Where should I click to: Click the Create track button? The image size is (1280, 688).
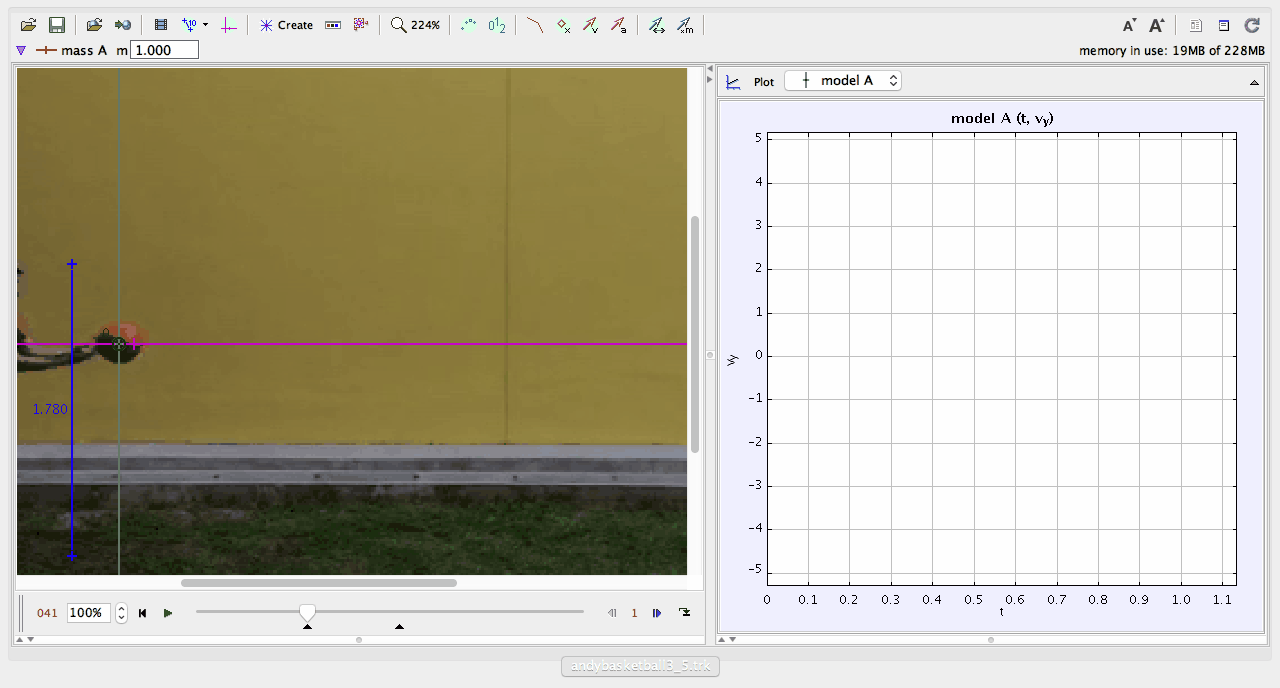click(x=286, y=25)
